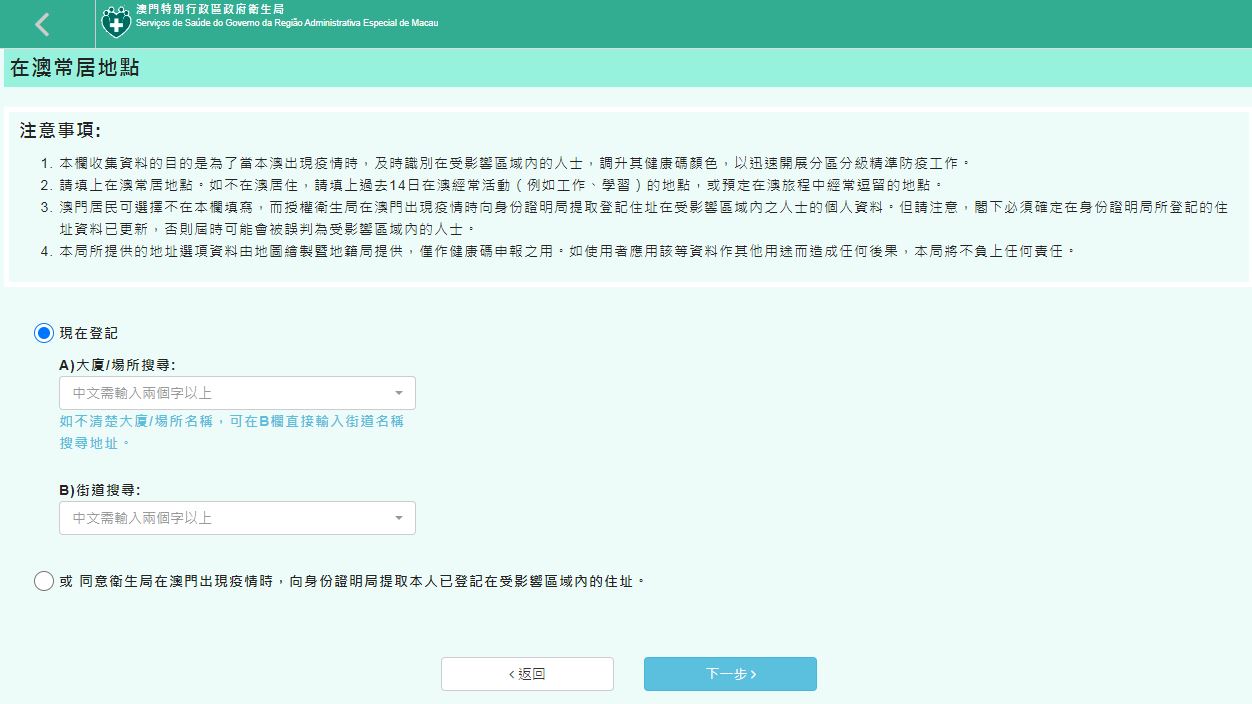
Task: Expand the 街道搜尋 dropdown arrow
Action: 398,518
